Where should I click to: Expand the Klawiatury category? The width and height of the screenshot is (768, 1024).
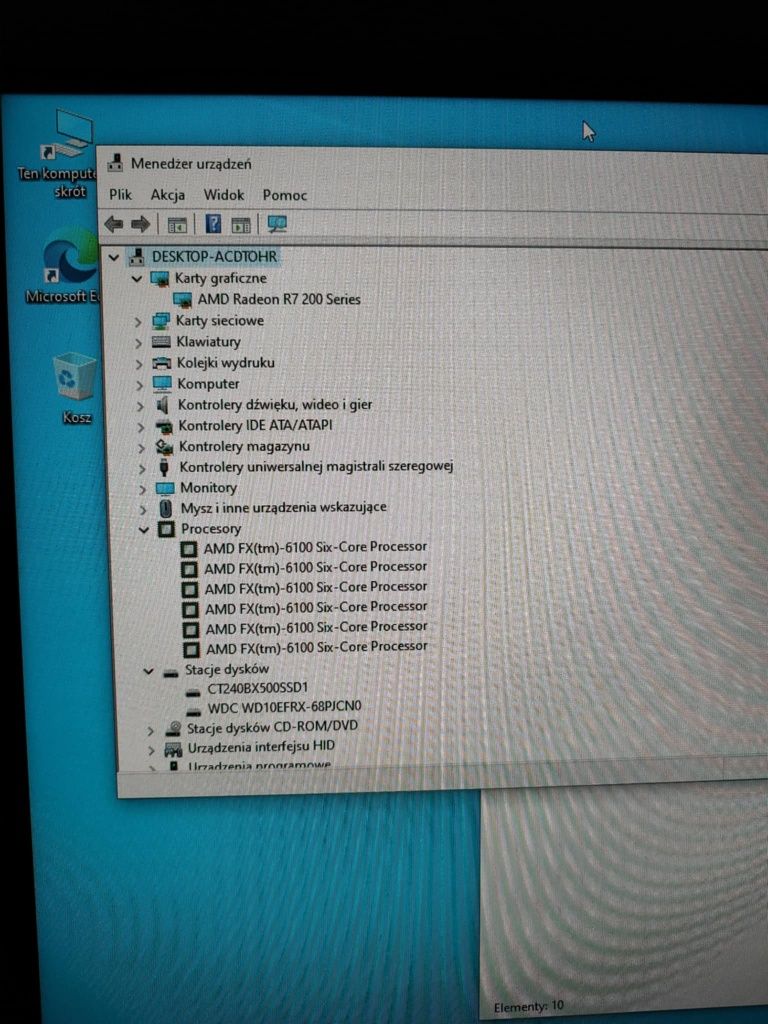click(x=138, y=343)
